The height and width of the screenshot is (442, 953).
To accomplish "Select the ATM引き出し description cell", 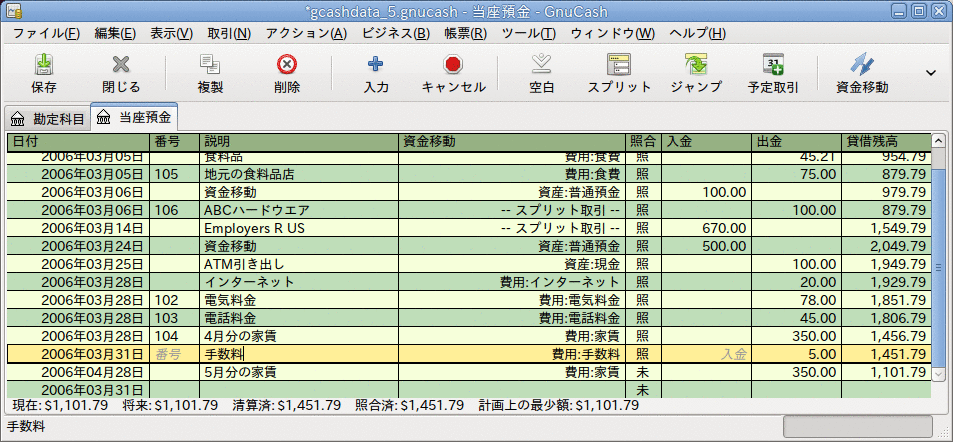I will (x=298, y=264).
